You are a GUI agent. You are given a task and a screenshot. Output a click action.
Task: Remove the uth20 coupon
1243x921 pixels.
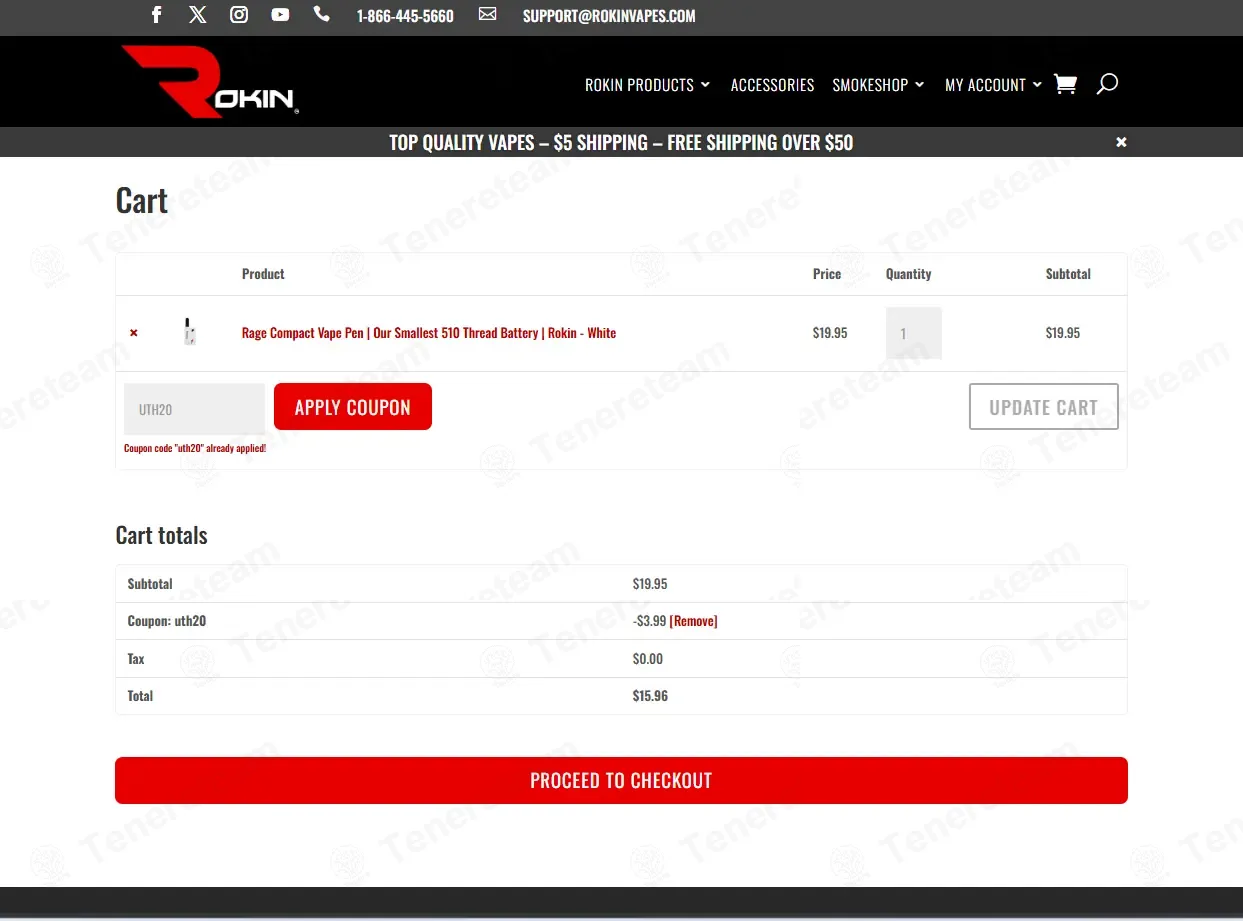693,621
